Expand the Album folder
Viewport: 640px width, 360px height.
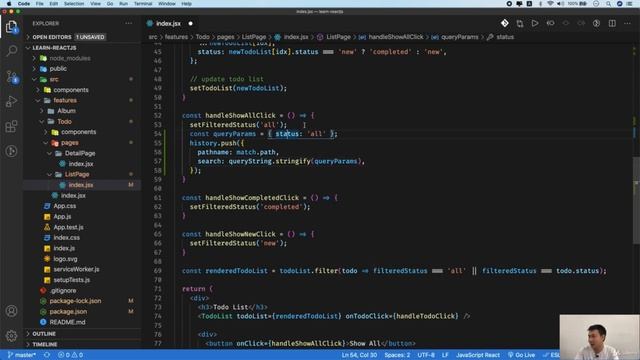(x=66, y=111)
